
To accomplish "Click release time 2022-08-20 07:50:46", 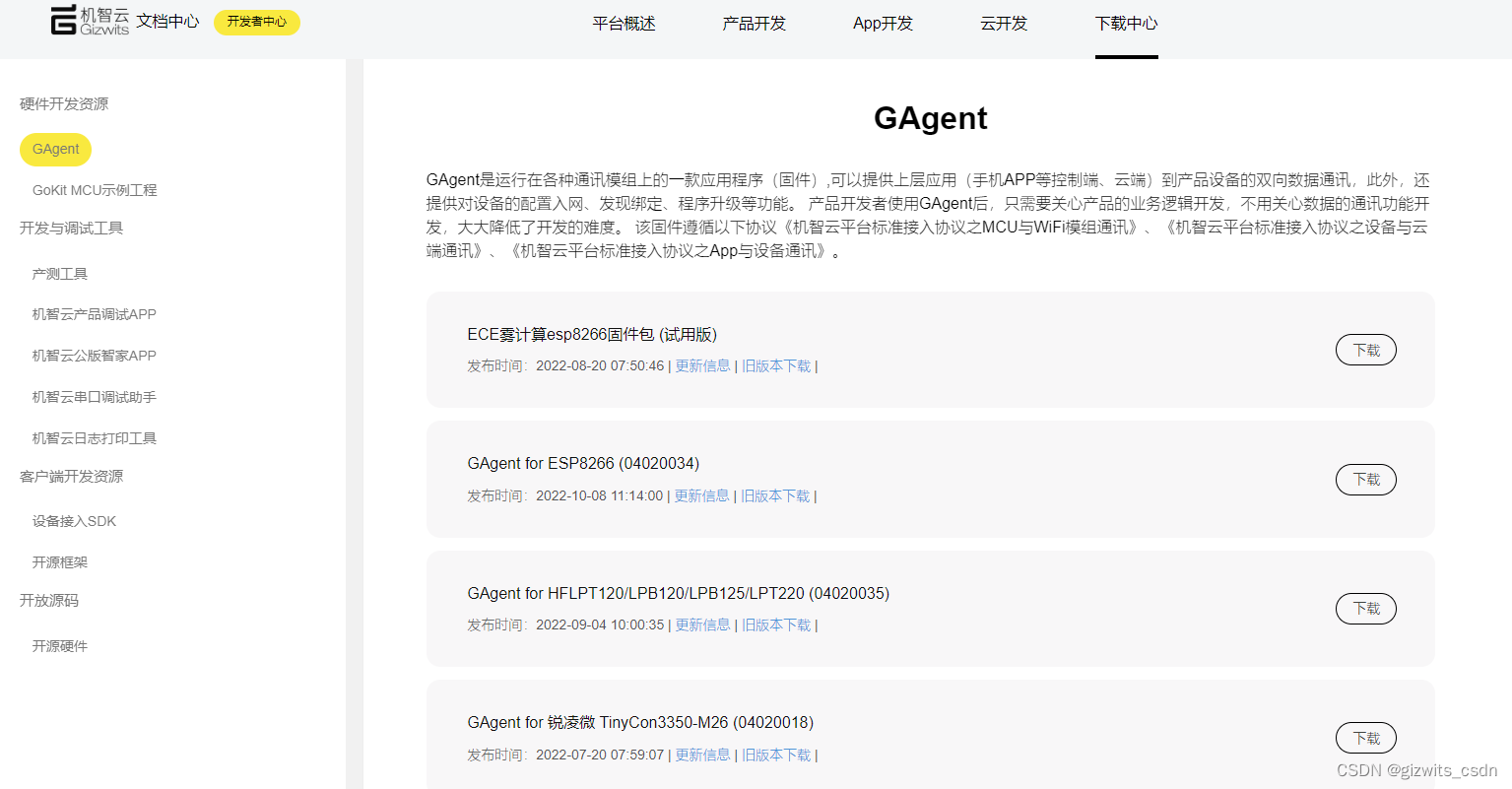I will [x=600, y=366].
